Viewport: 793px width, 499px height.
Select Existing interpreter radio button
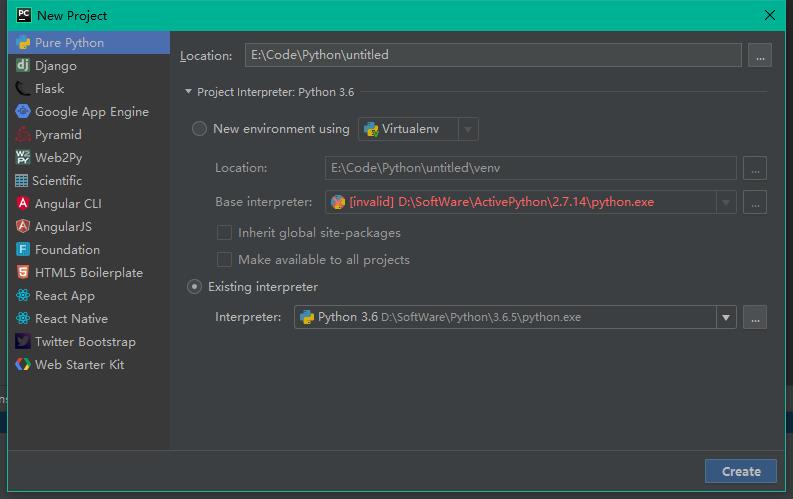click(195, 287)
